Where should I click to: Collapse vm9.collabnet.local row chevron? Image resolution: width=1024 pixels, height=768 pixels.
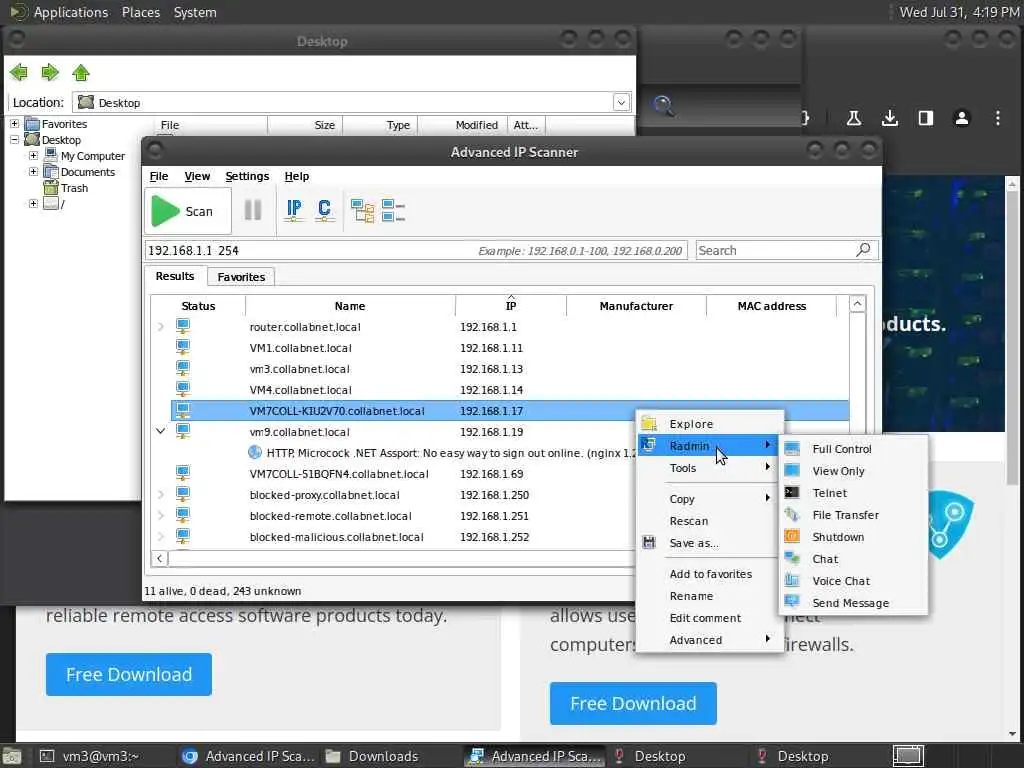(x=161, y=431)
